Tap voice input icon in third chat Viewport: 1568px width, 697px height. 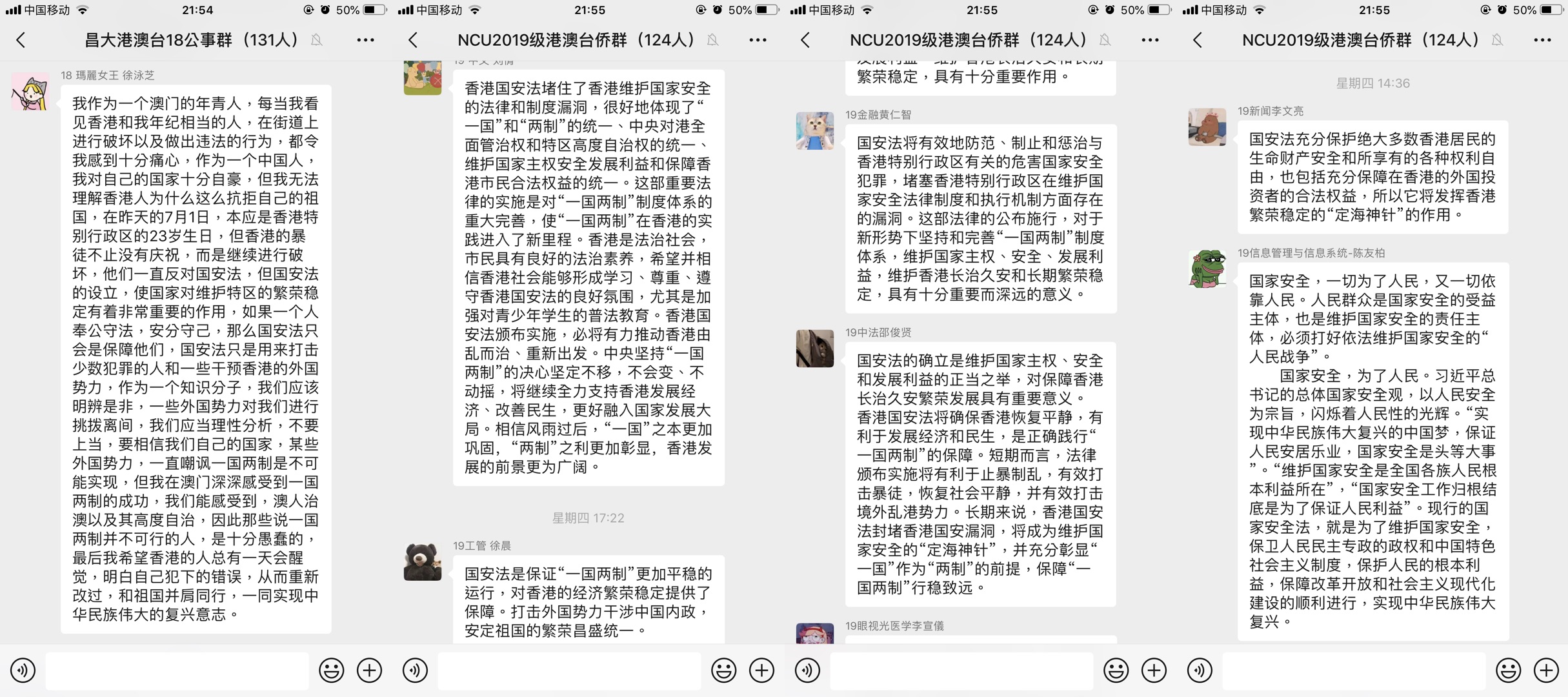click(808, 671)
